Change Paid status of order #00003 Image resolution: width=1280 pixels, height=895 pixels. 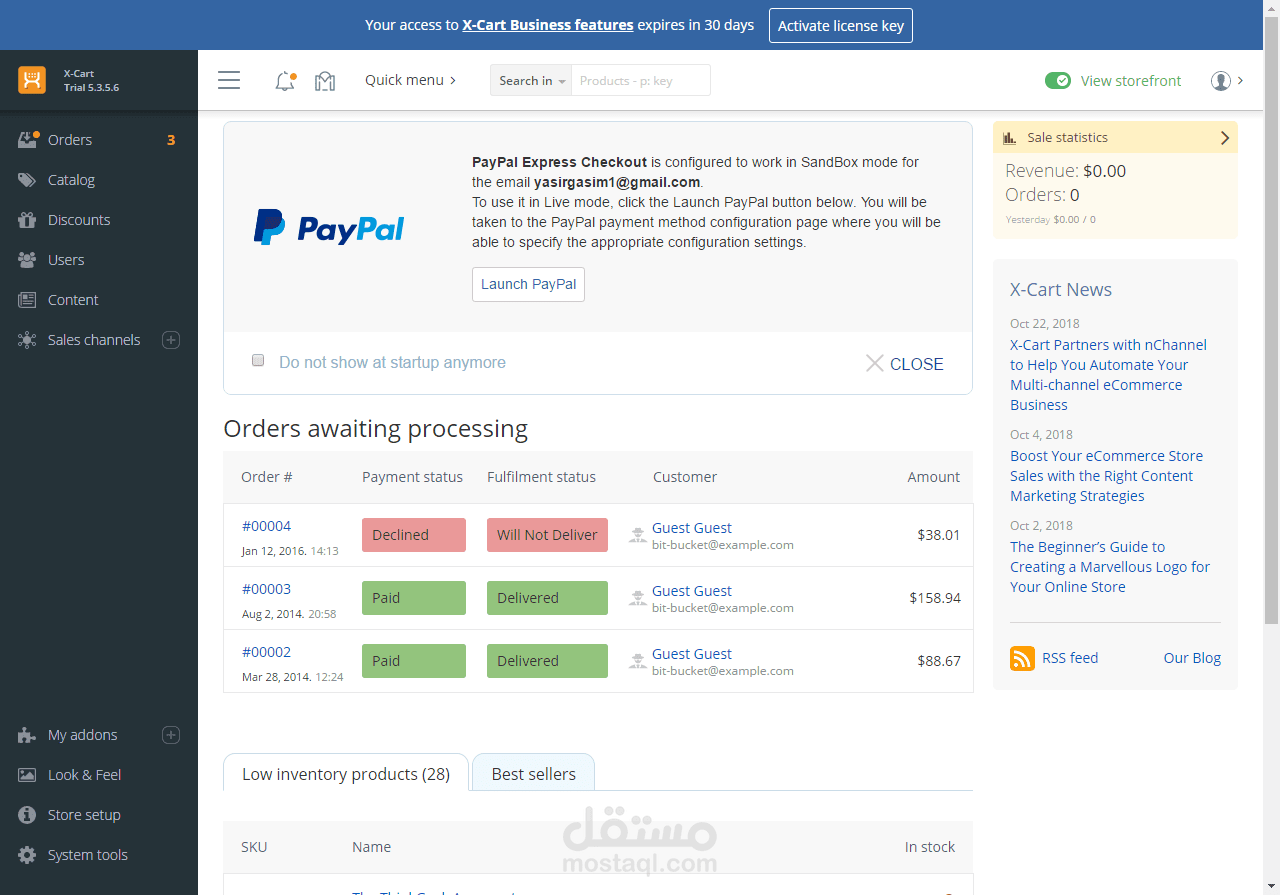point(414,598)
